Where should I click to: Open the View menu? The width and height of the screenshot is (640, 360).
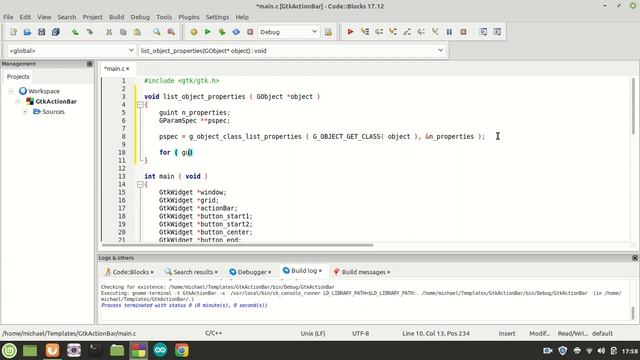pyautogui.click(x=44, y=17)
